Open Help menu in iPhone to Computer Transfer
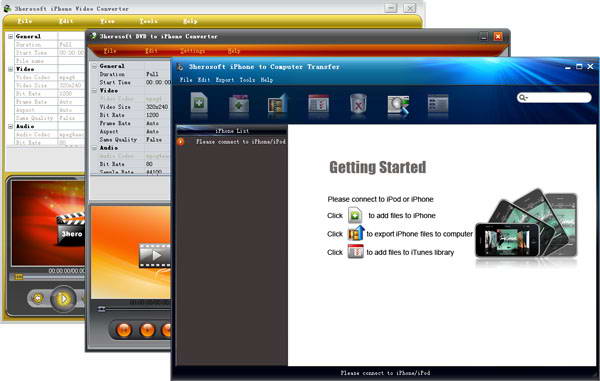600x381 pixels. [267, 80]
